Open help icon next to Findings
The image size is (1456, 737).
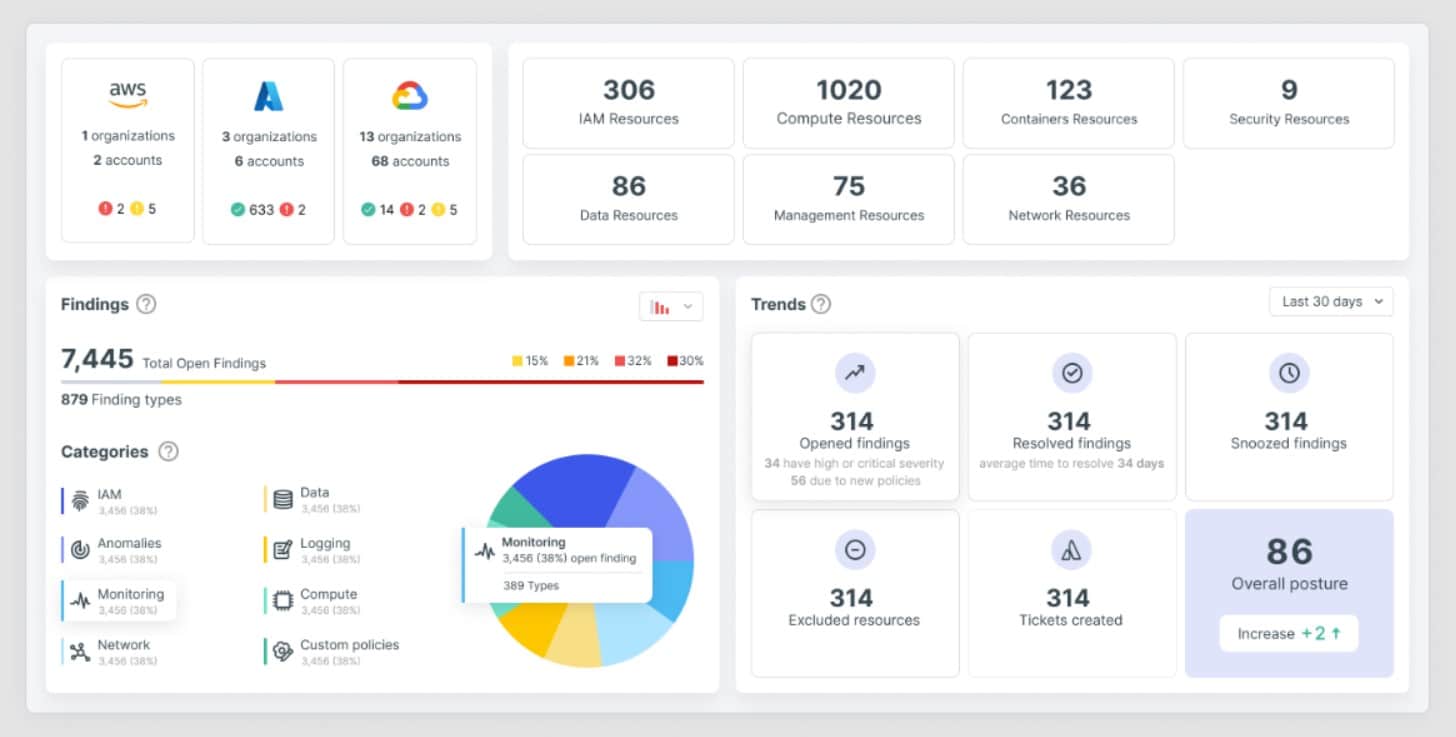click(146, 304)
